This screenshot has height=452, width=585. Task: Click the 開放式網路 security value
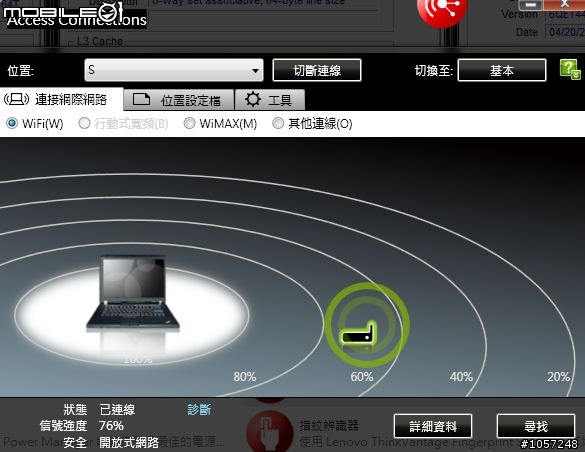coord(129,442)
